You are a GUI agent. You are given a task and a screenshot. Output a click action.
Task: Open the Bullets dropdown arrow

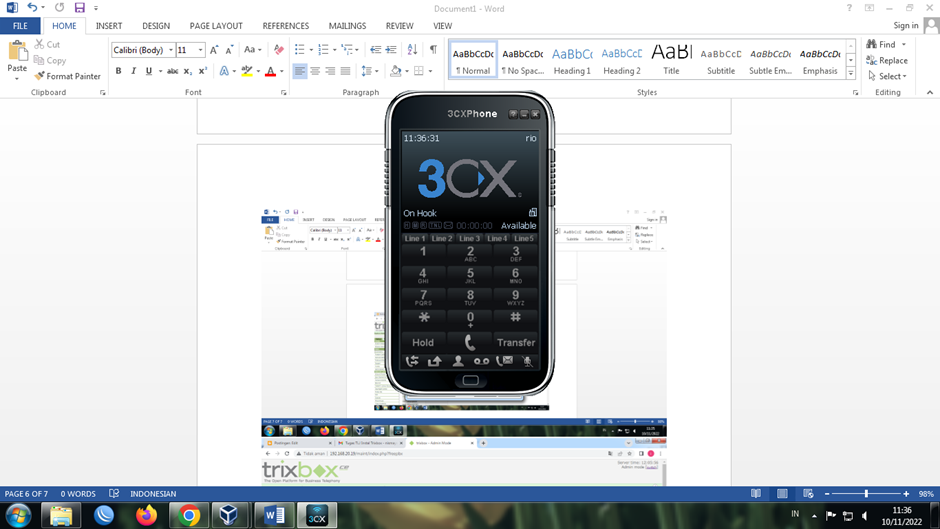[311, 50]
